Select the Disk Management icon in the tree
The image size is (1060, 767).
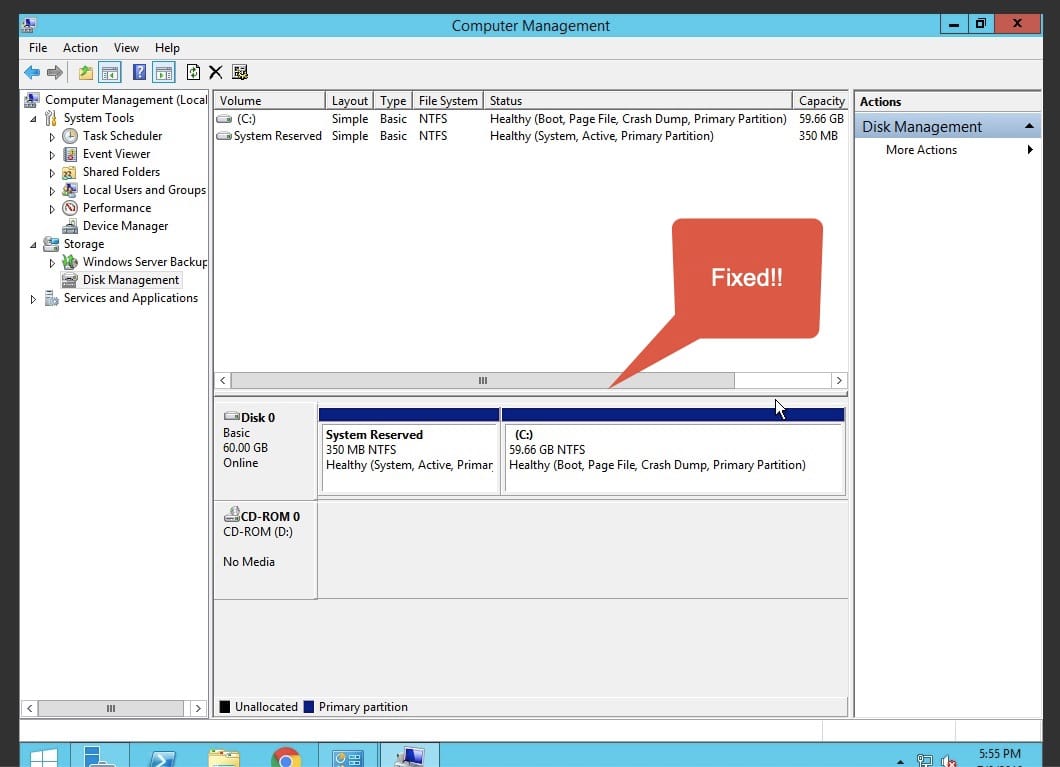(x=68, y=280)
